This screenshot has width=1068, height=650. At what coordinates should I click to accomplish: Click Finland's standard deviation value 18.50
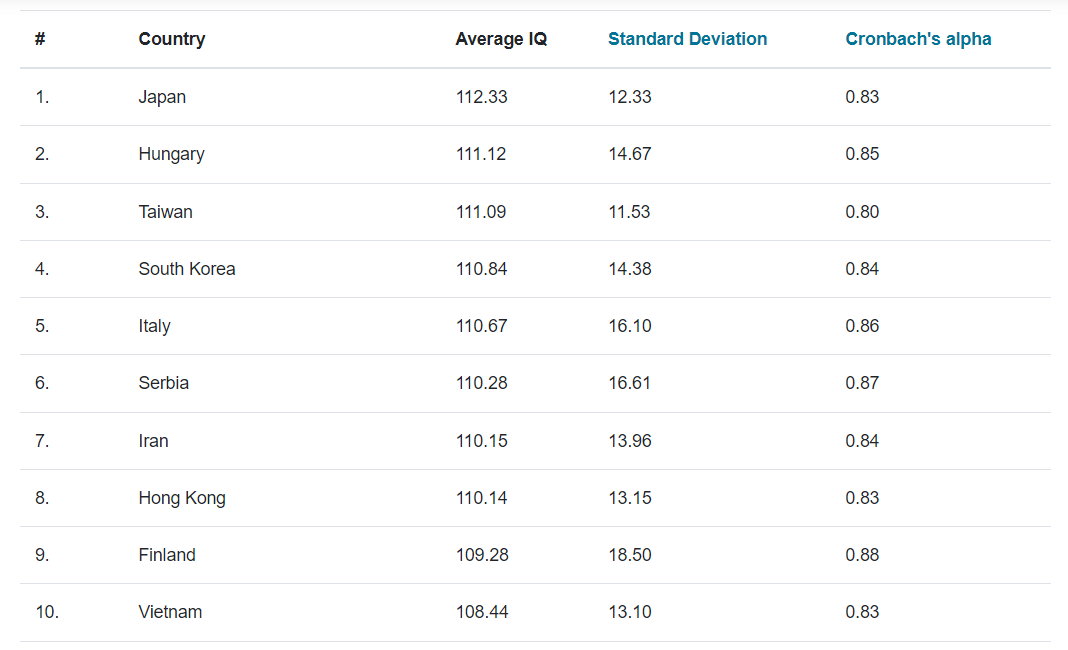tap(630, 555)
